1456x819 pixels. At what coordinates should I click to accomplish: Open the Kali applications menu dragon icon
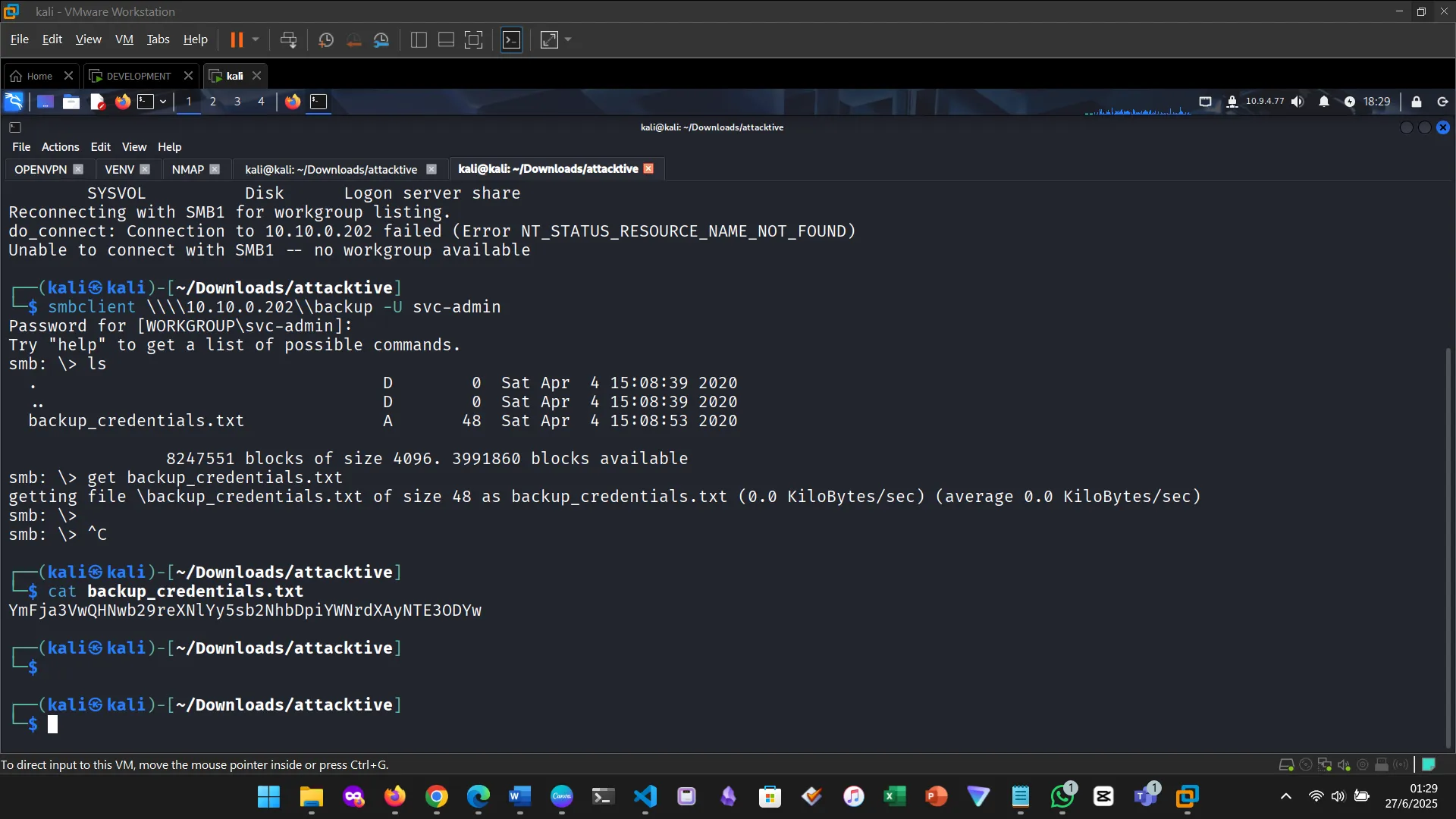pos(13,101)
